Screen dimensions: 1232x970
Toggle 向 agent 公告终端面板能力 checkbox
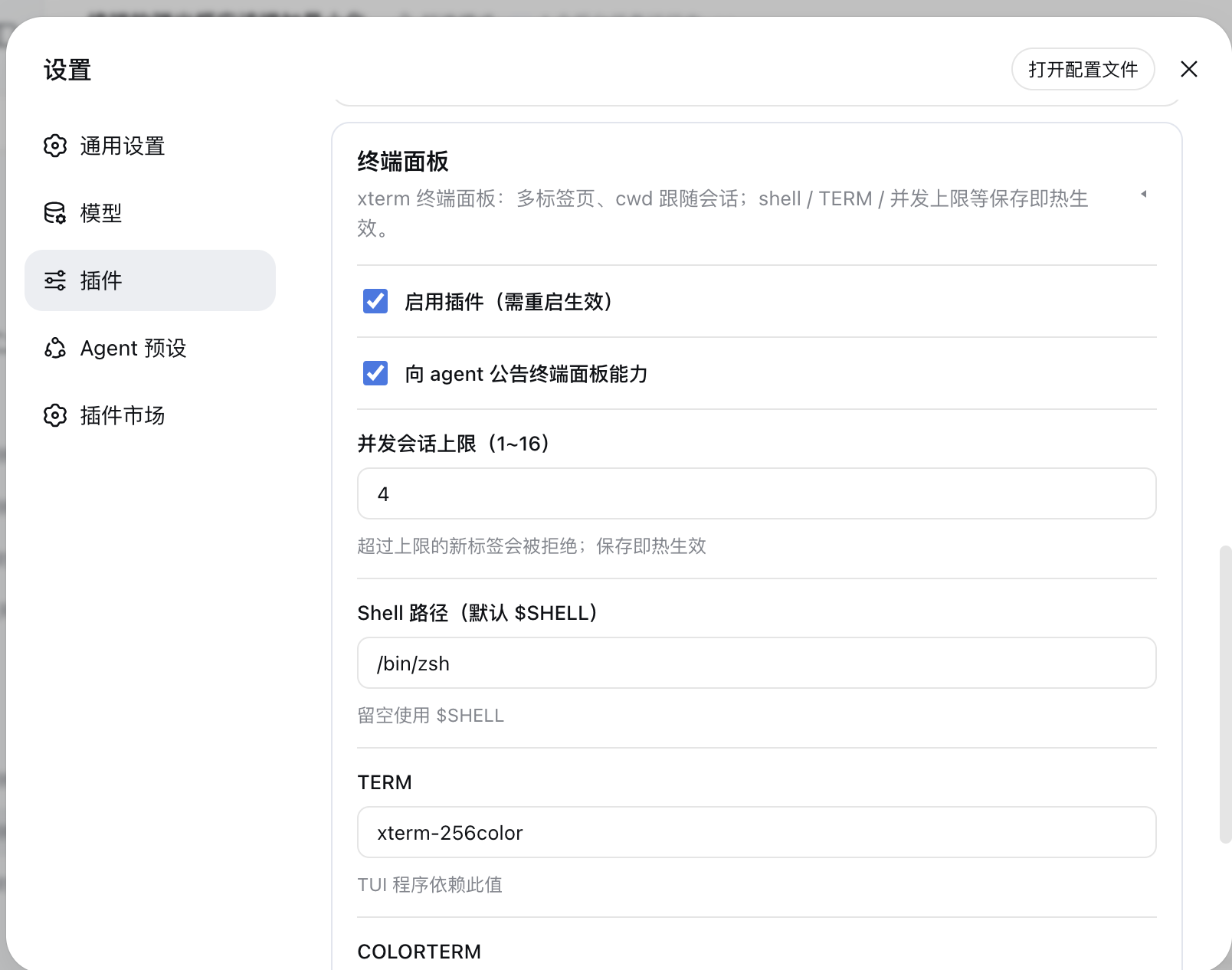click(375, 373)
